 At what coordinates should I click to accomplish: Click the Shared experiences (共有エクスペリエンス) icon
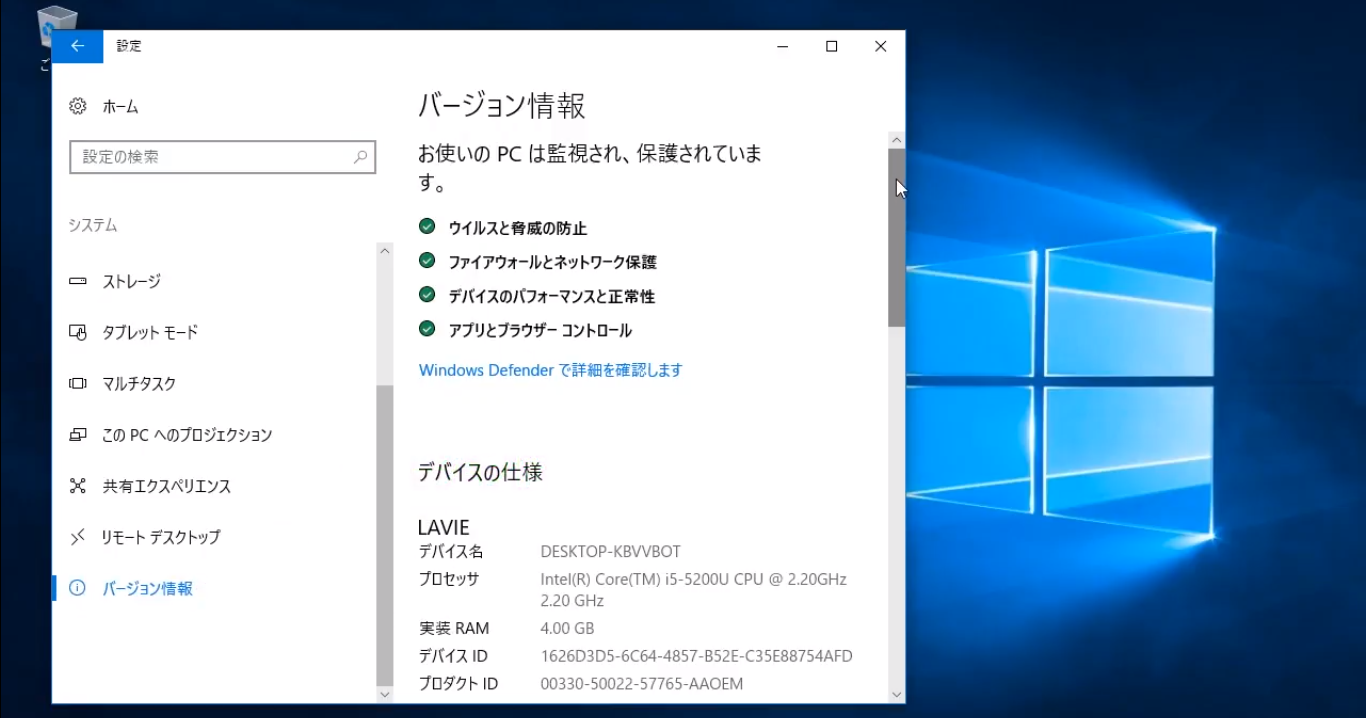(x=78, y=486)
